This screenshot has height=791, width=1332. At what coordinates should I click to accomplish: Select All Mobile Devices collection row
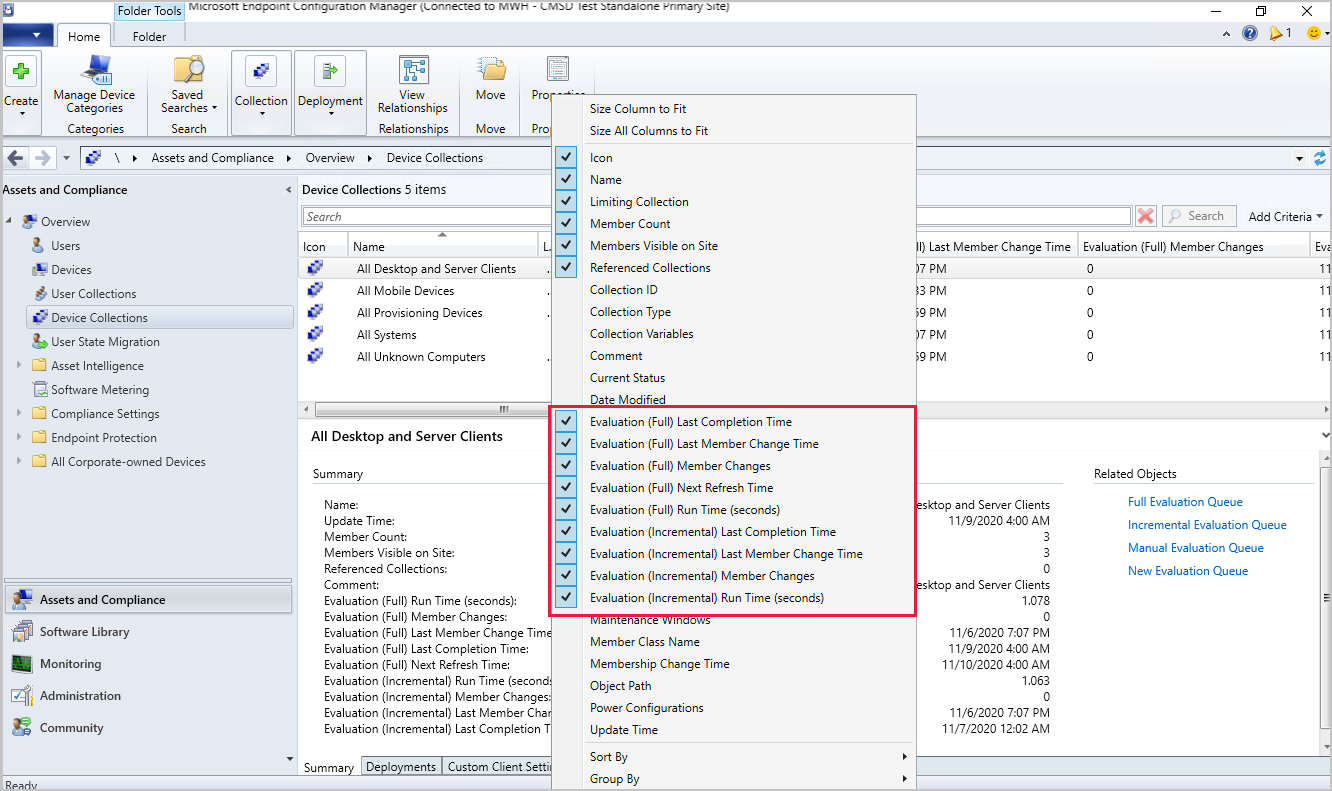[405, 291]
